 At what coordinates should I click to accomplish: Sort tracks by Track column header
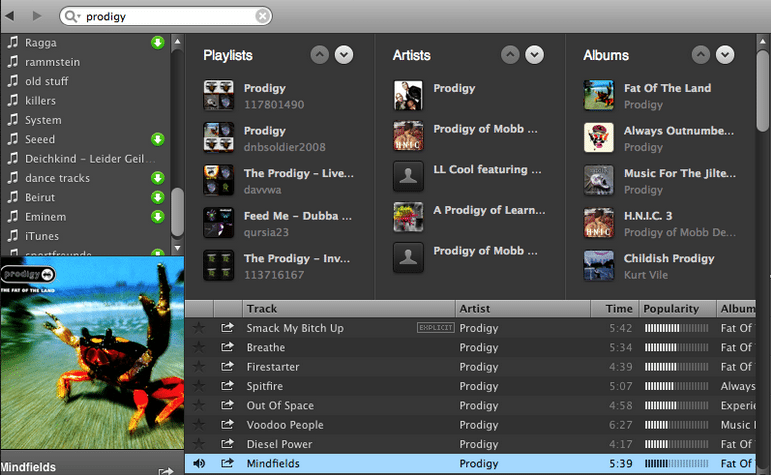click(x=349, y=309)
